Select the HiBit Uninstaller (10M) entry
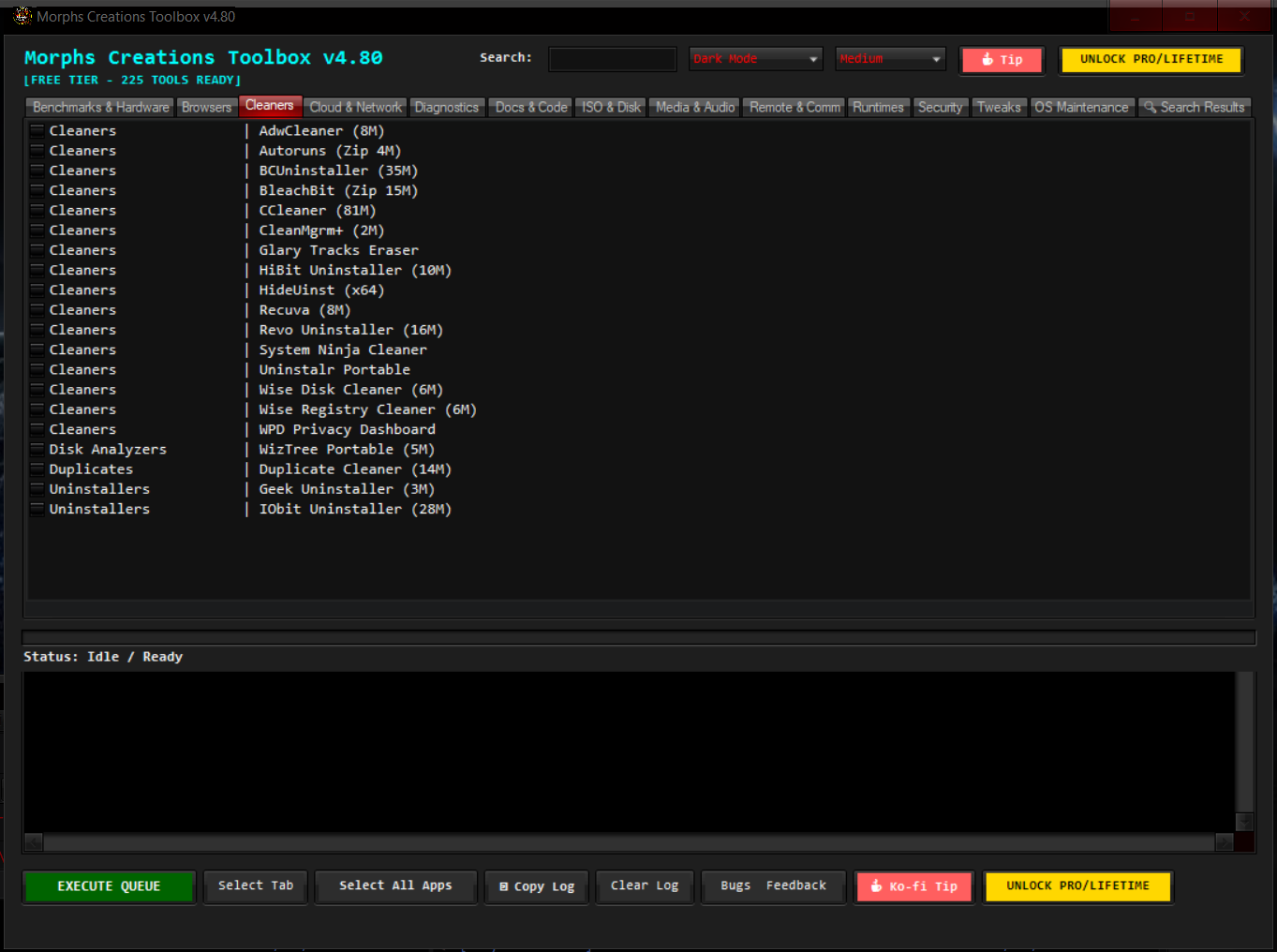 pos(639,270)
